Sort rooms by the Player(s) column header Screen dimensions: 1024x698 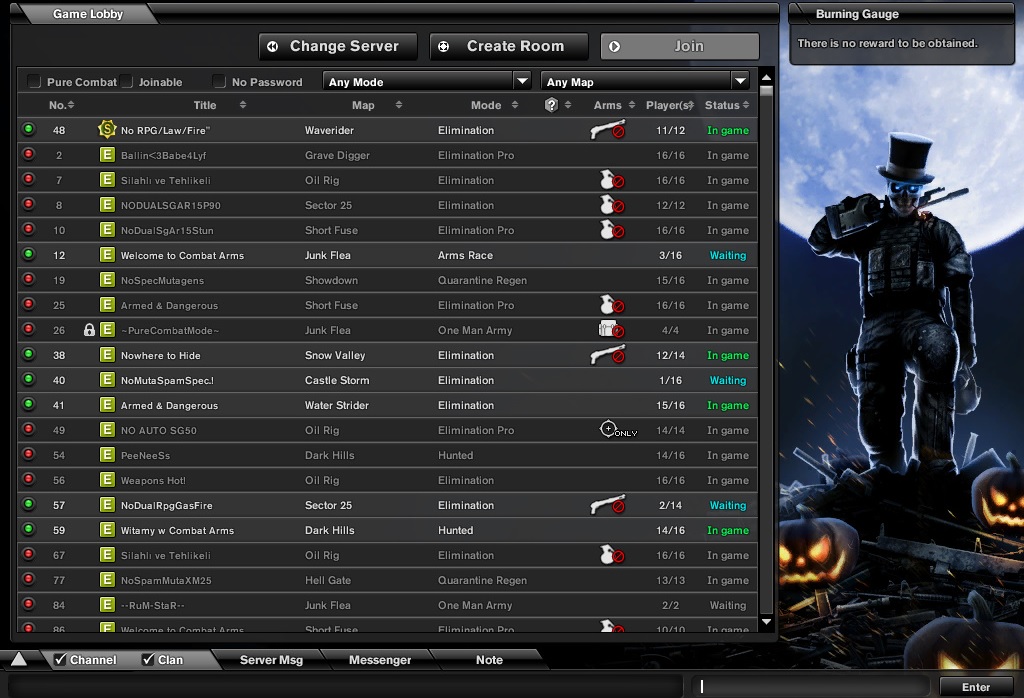[x=668, y=105]
